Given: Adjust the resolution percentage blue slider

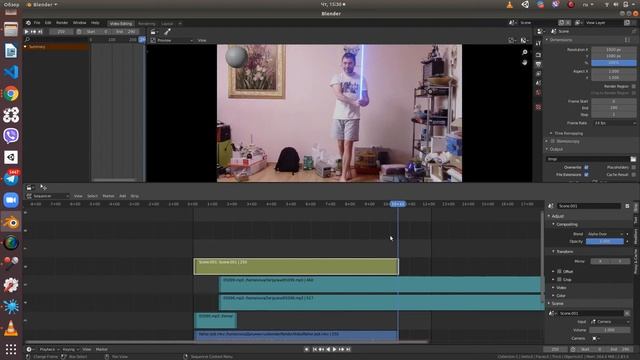Looking at the screenshot, I should click(x=613, y=63).
